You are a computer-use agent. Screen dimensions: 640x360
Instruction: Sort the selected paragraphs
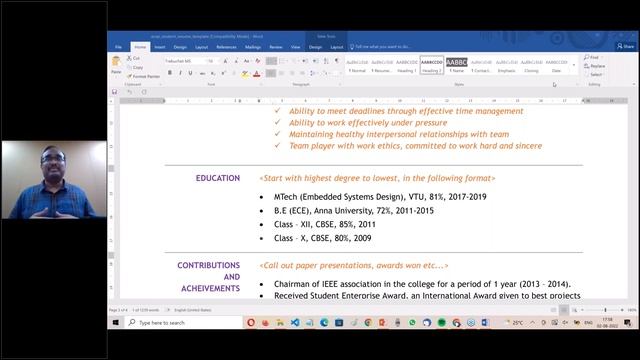pos(326,61)
